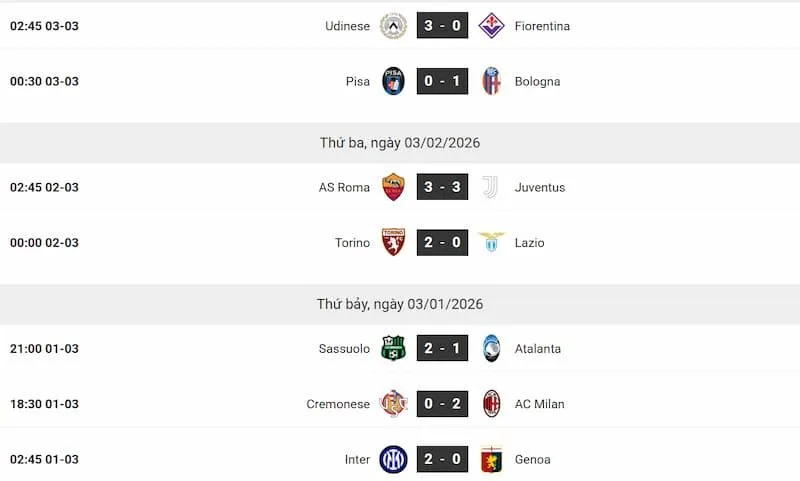Click the Torino bull crest
This screenshot has width=800, height=481.
(393, 242)
